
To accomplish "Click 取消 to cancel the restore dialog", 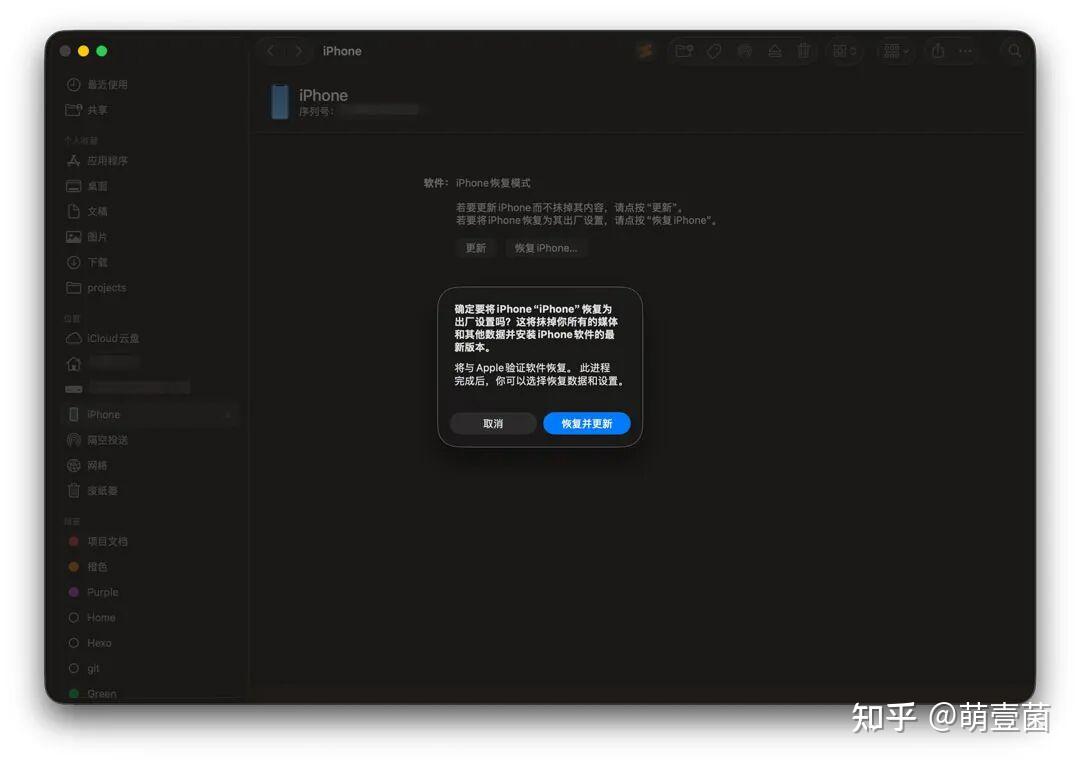I will click(x=492, y=424).
